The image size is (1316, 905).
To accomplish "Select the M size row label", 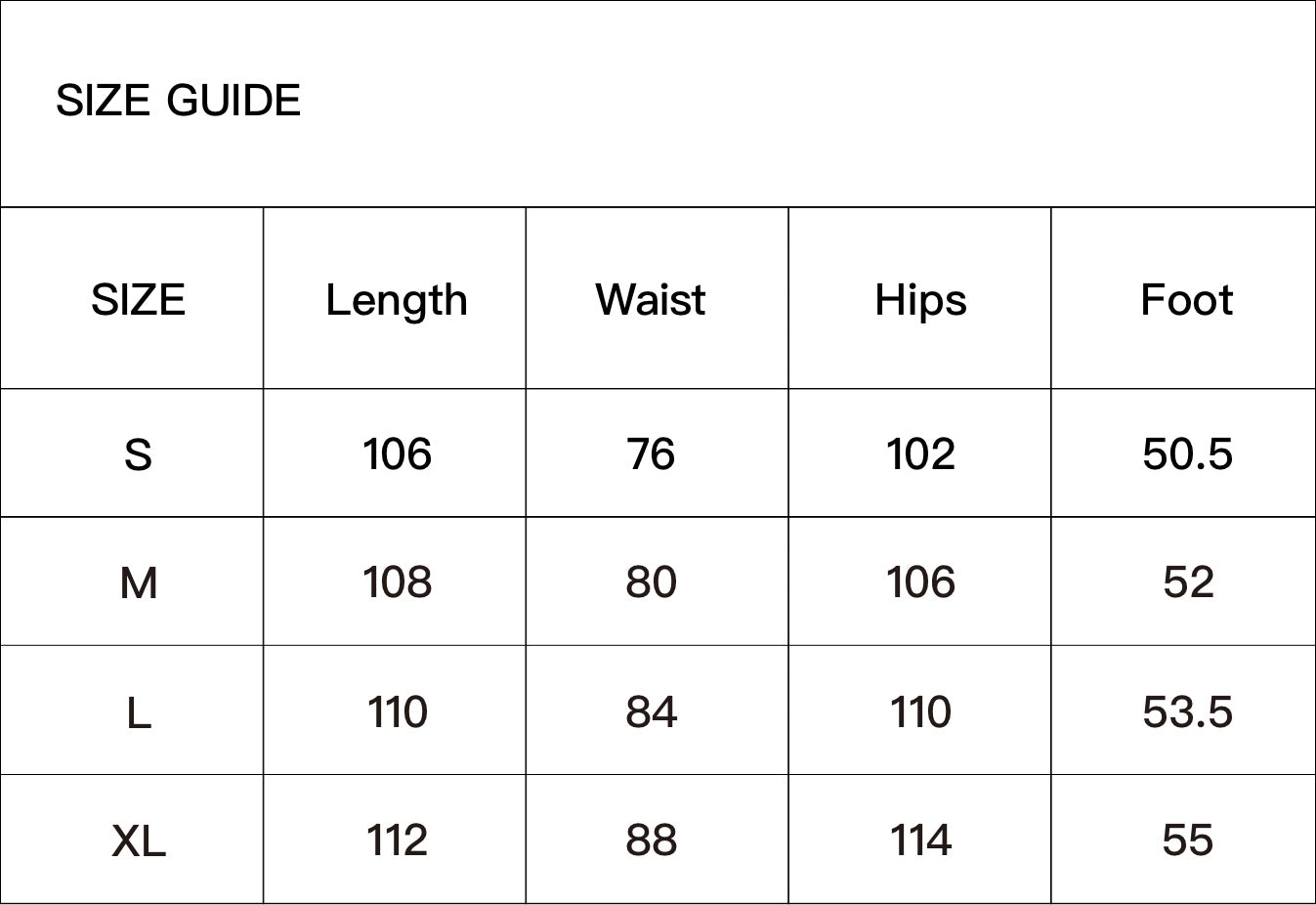I will point(138,583).
